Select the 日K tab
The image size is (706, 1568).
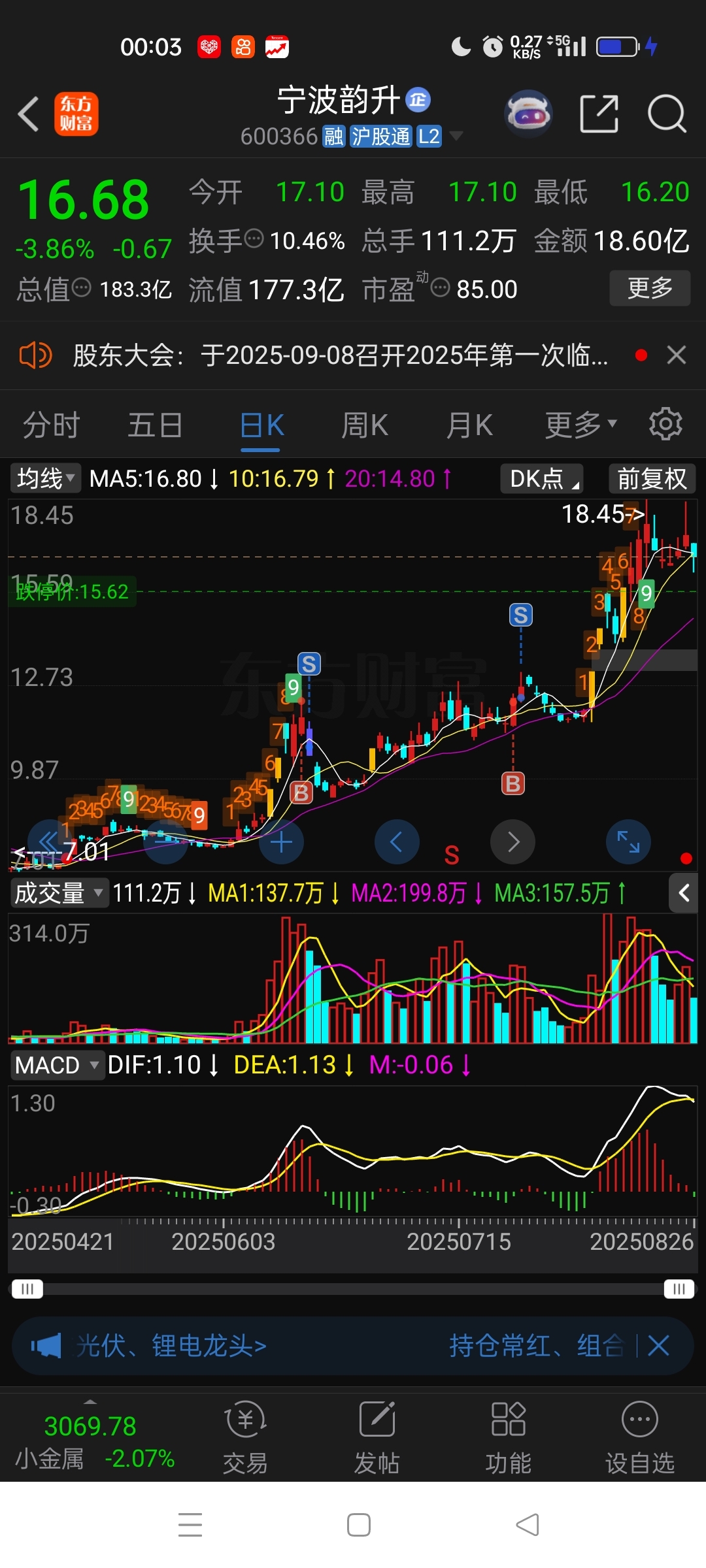point(261,425)
